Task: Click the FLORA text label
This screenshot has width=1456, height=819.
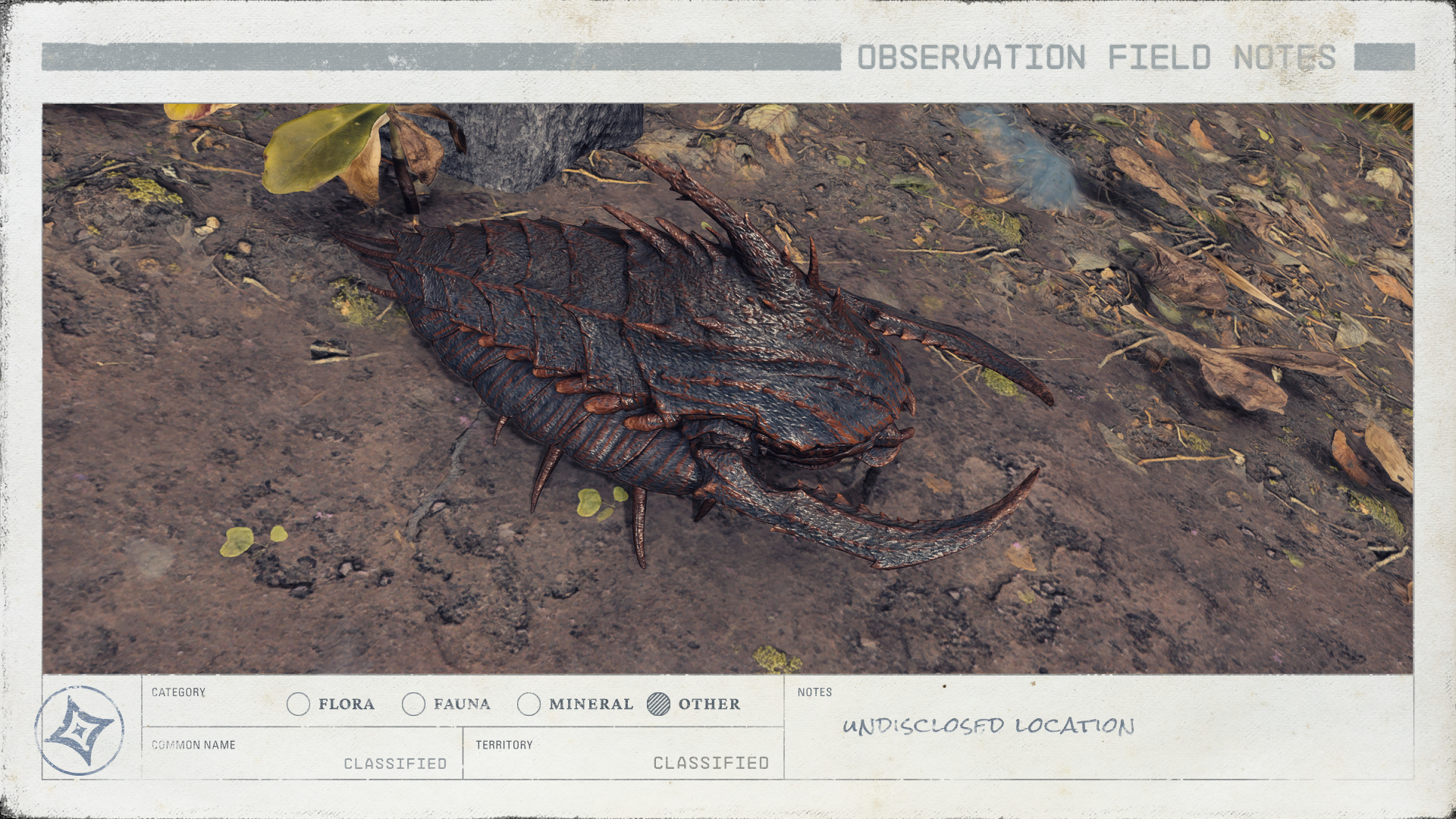Action: pyautogui.click(x=347, y=704)
